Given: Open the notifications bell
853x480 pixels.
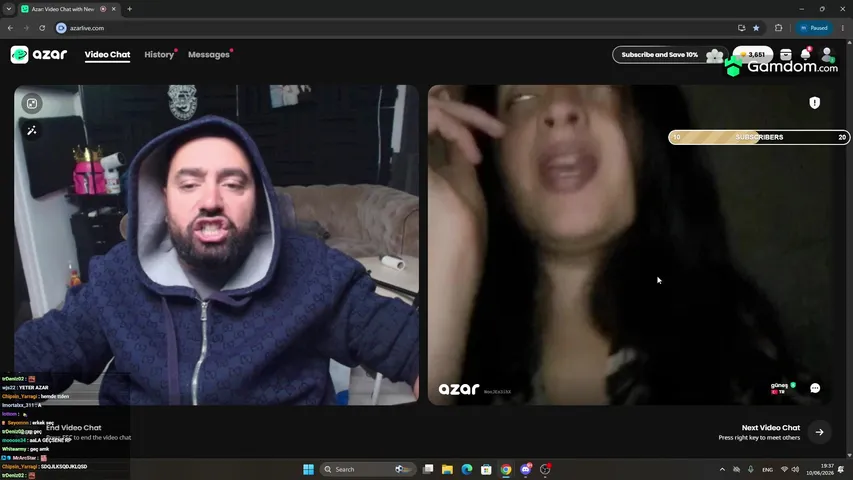Looking at the screenshot, I should point(805,54).
